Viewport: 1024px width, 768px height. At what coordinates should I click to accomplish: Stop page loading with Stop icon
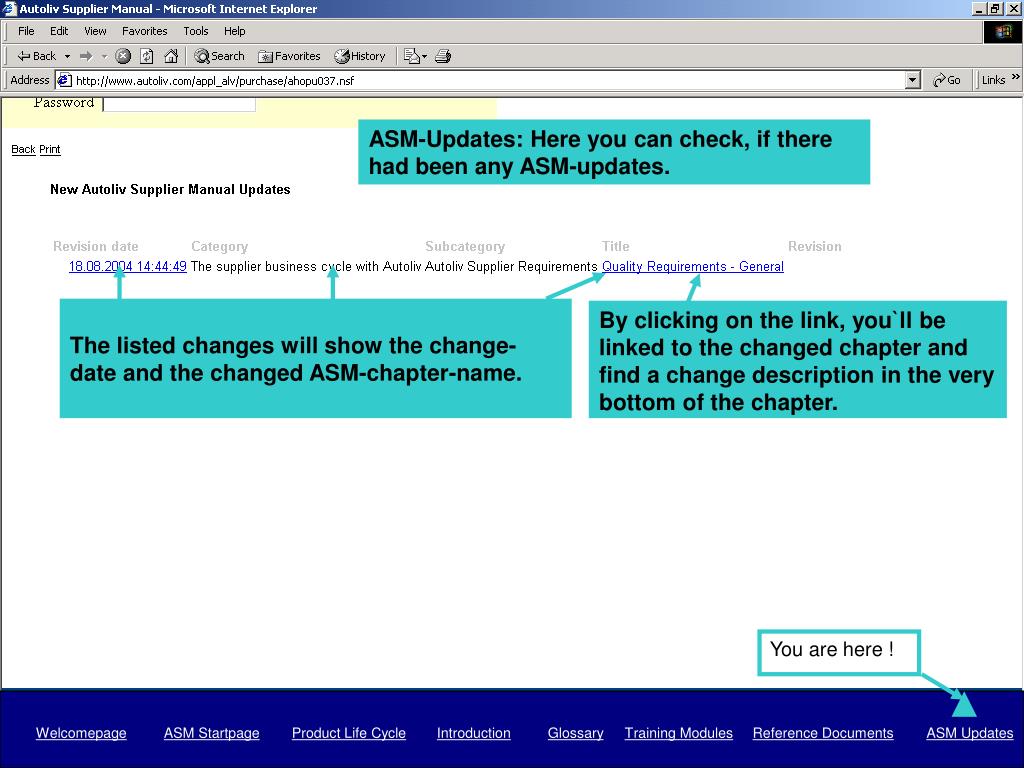coord(123,56)
